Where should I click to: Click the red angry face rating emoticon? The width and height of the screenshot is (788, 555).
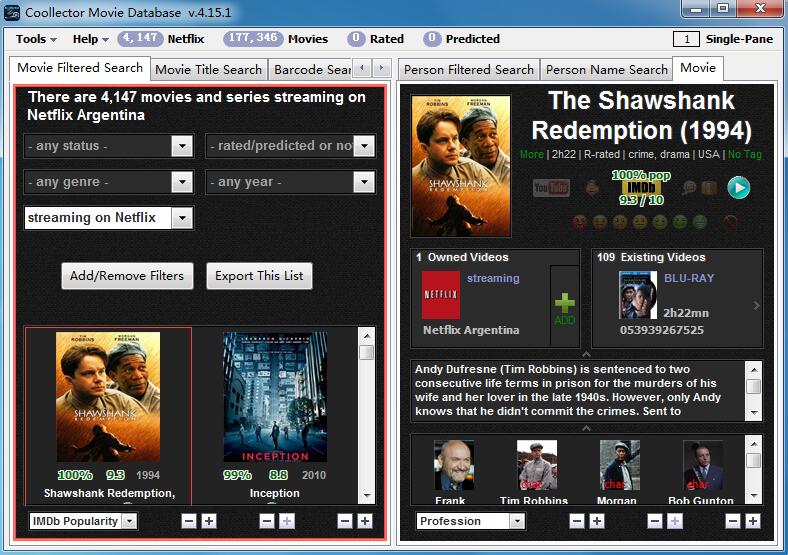point(579,221)
